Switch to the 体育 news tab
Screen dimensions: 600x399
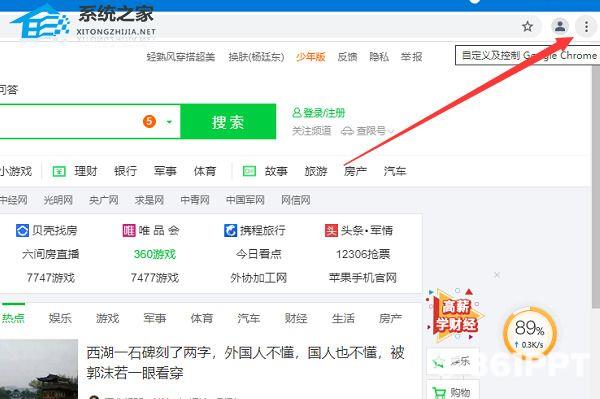click(202, 318)
